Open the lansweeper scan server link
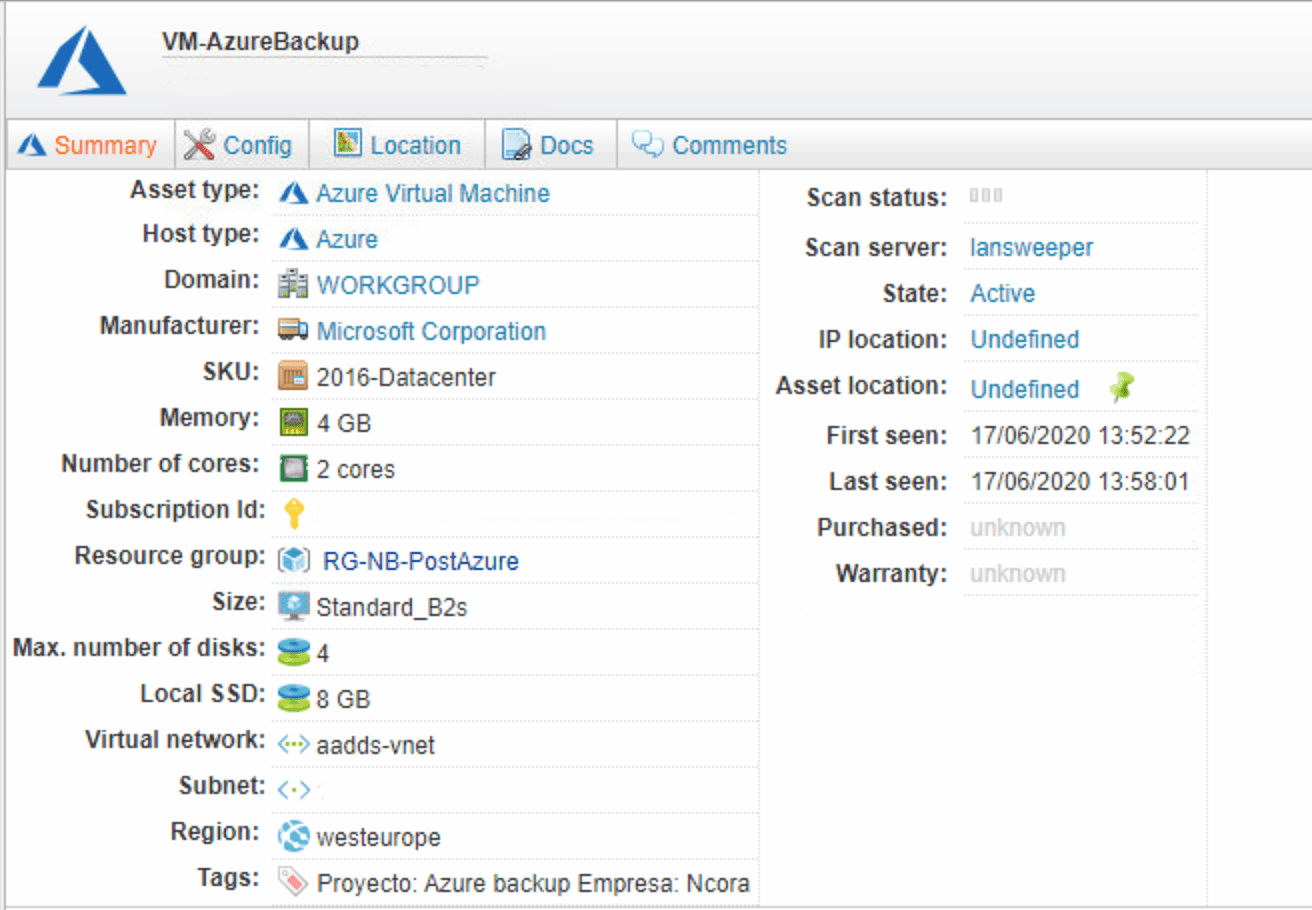The height and width of the screenshot is (910, 1312). [1032, 247]
